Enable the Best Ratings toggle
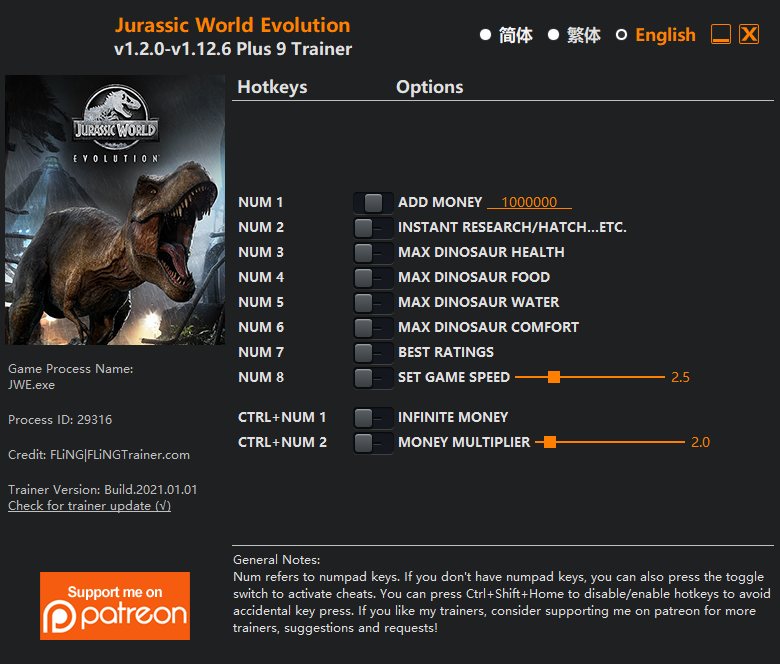780x664 pixels. pos(373,353)
